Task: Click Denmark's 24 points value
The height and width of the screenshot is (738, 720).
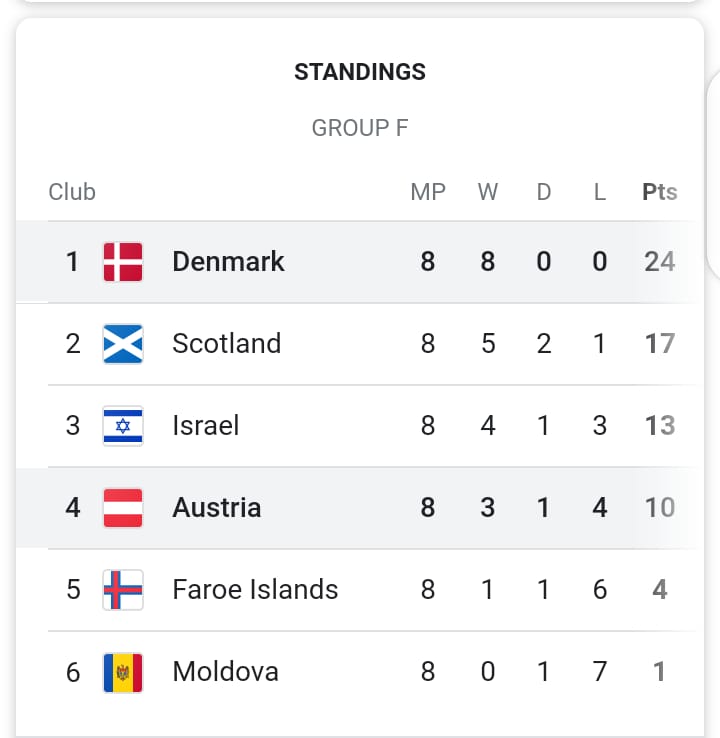Action: pyautogui.click(x=659, y=262)
